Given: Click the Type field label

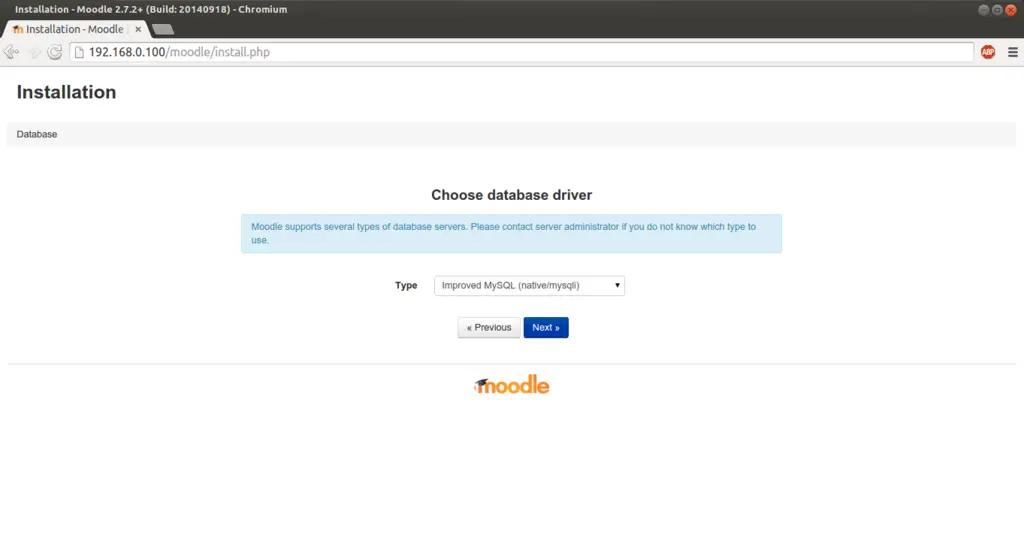Looking at the screenshot, I should coord(406,285).
